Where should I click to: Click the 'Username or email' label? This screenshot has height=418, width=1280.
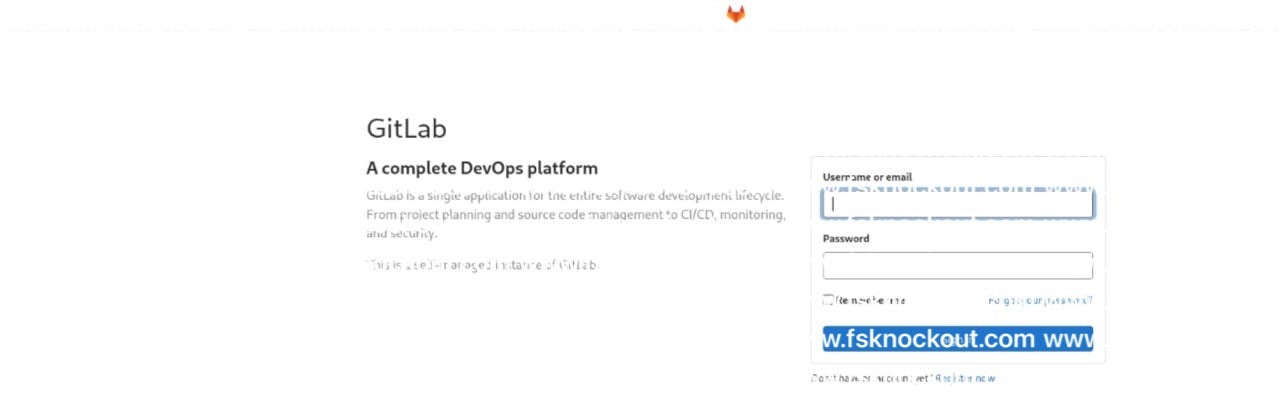tap(867, 177)
